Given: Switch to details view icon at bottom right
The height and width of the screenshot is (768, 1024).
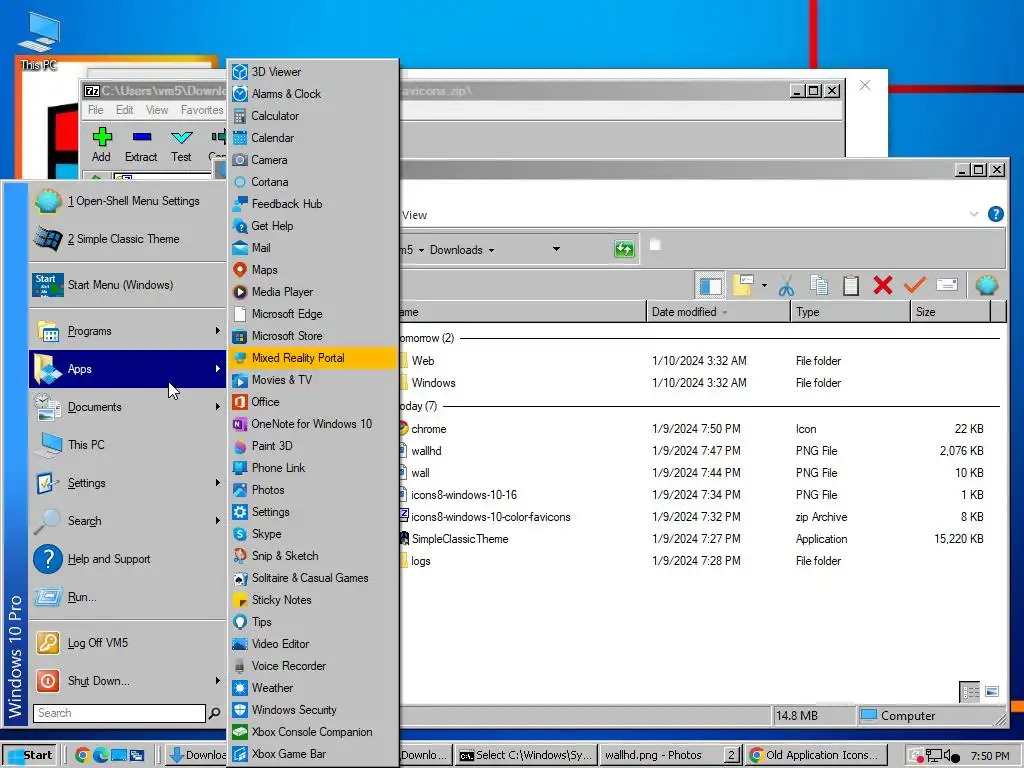Looking at the screenshot, I should (x=970, y=692).
